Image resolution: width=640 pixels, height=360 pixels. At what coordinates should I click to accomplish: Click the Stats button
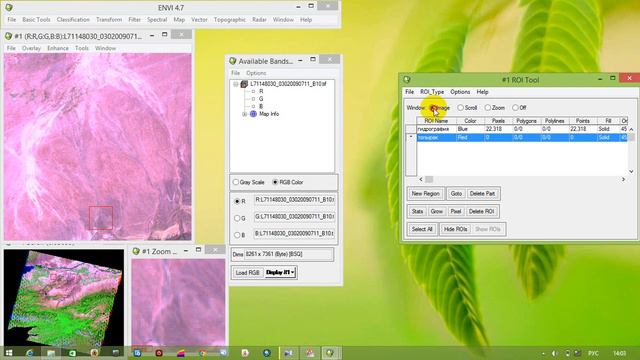[x=417, y=211]
